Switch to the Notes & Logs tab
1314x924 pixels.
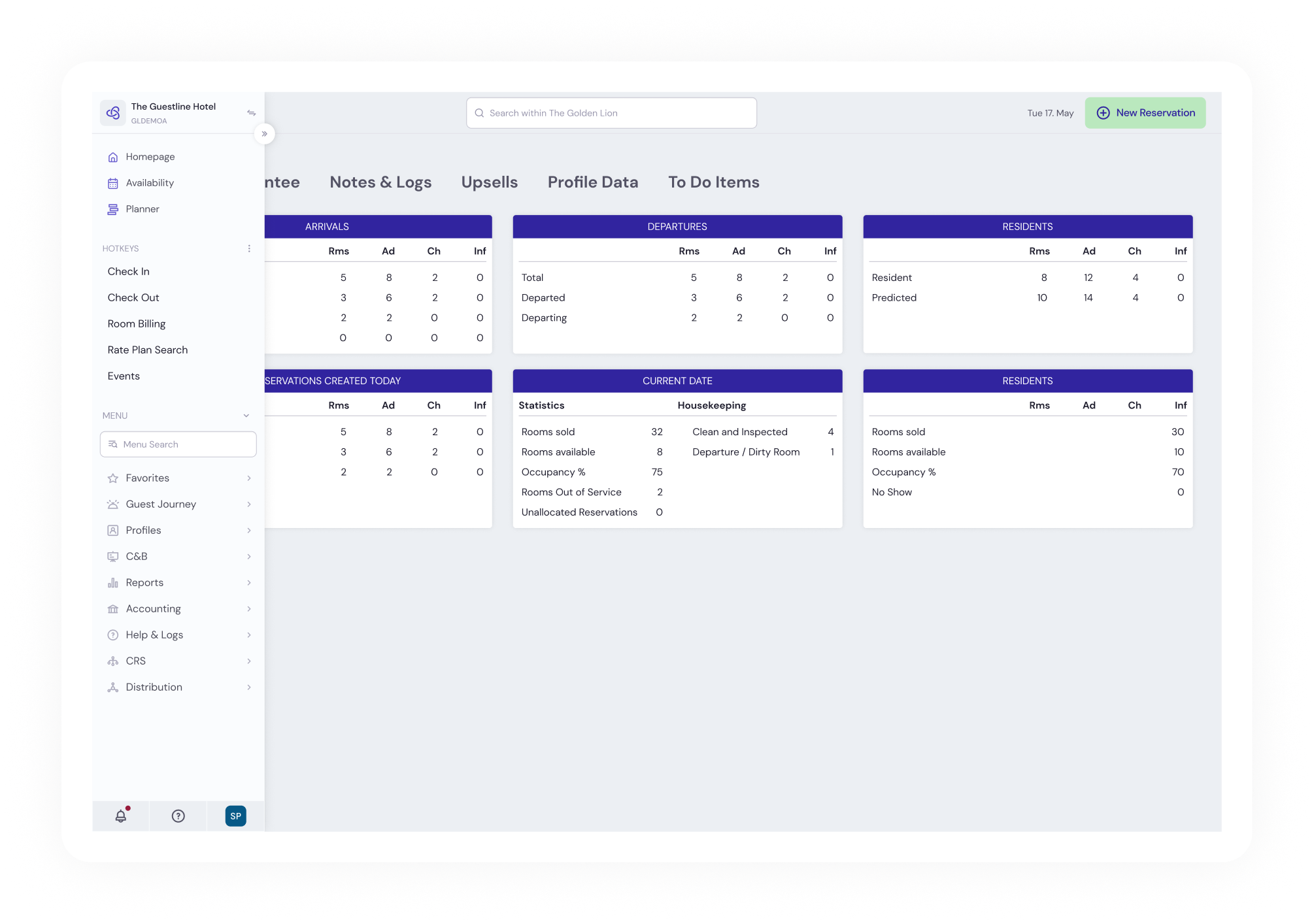(x=380, y=182)
